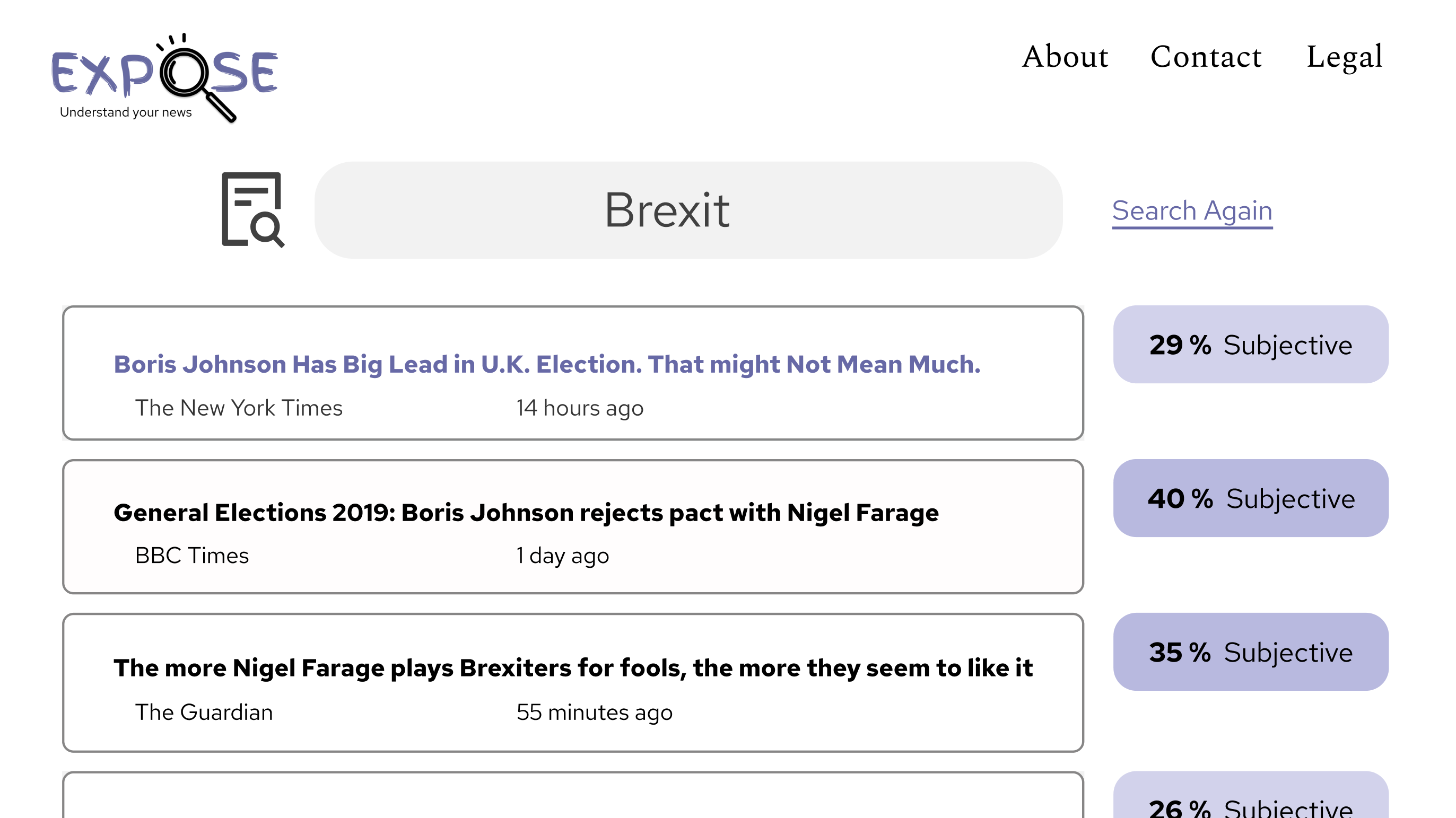
Task: Open the About page
Action: click(1065, 57)
